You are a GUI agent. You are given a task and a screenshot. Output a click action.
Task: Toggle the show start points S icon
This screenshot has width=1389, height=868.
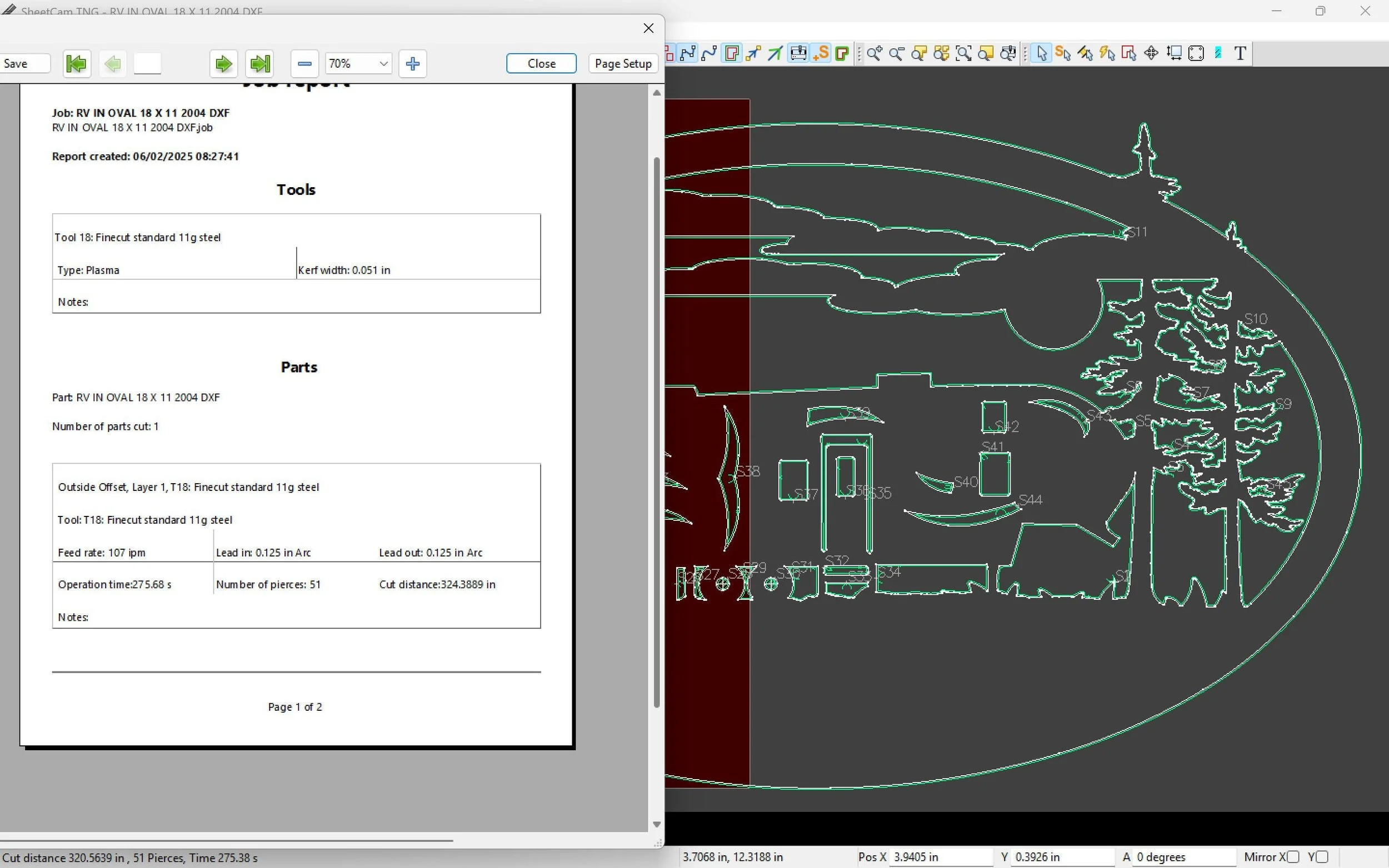click(821, 53)
